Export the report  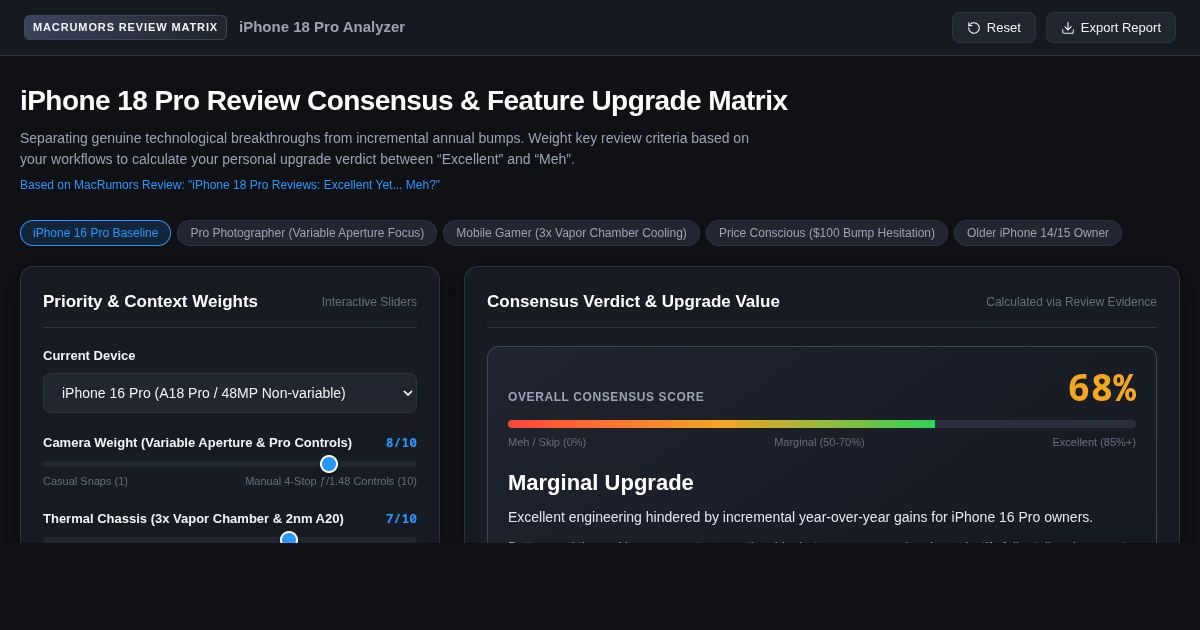coord(1111,28)
